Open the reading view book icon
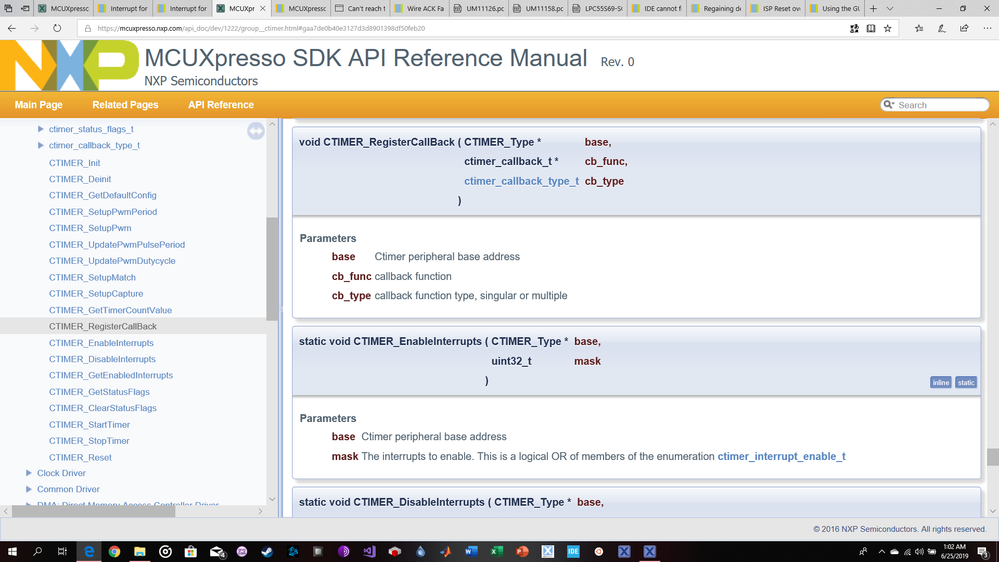This screenshot has height=562, width=999. [871, 28]
